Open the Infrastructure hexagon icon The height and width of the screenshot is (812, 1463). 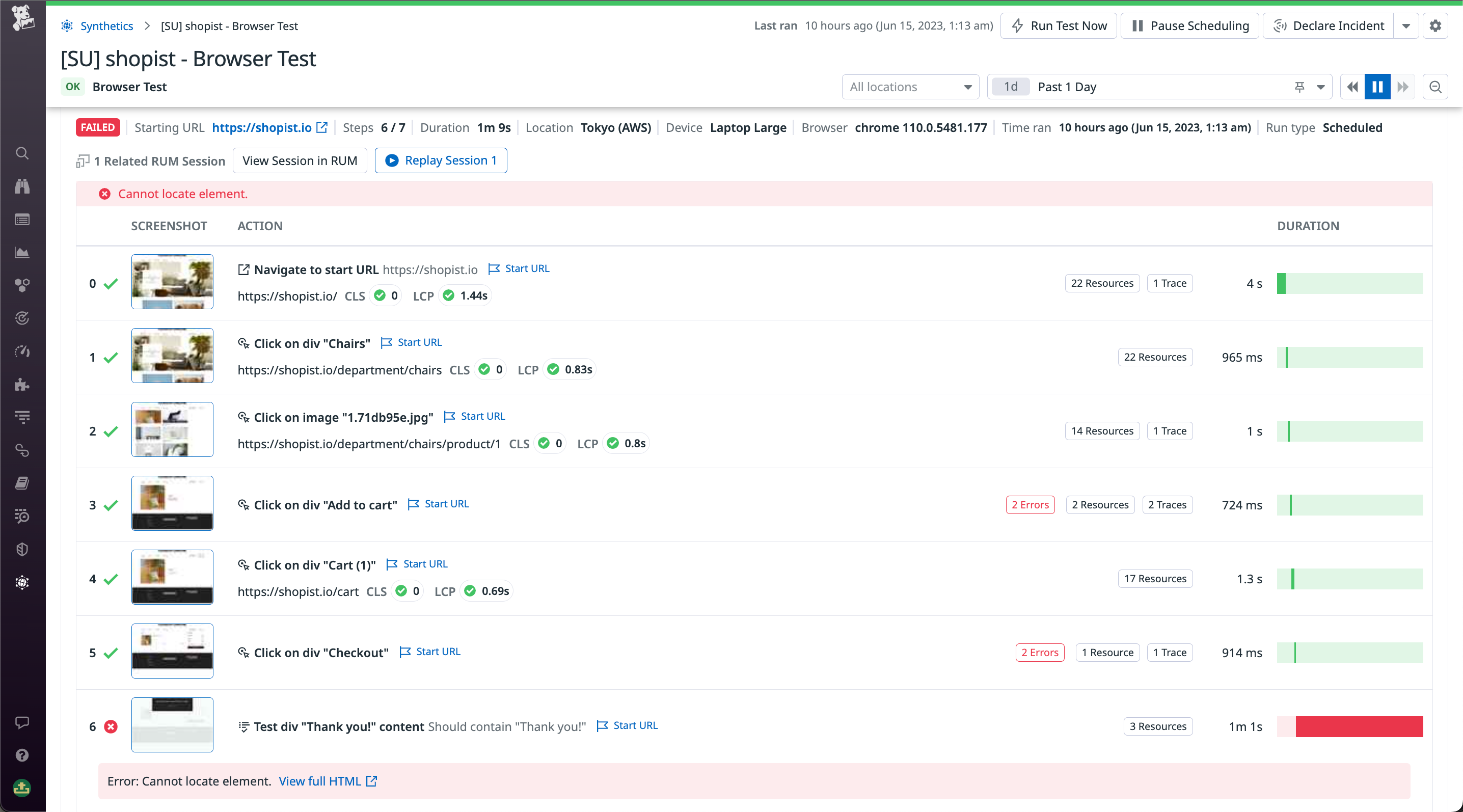pos(21,285)
